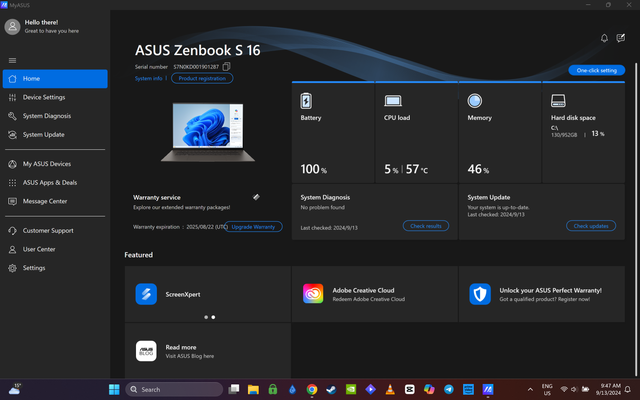Click the 130/952GB disk usage text
This screenshot has width=640, height=400.
pyautogui.click(x=564, y=135)
